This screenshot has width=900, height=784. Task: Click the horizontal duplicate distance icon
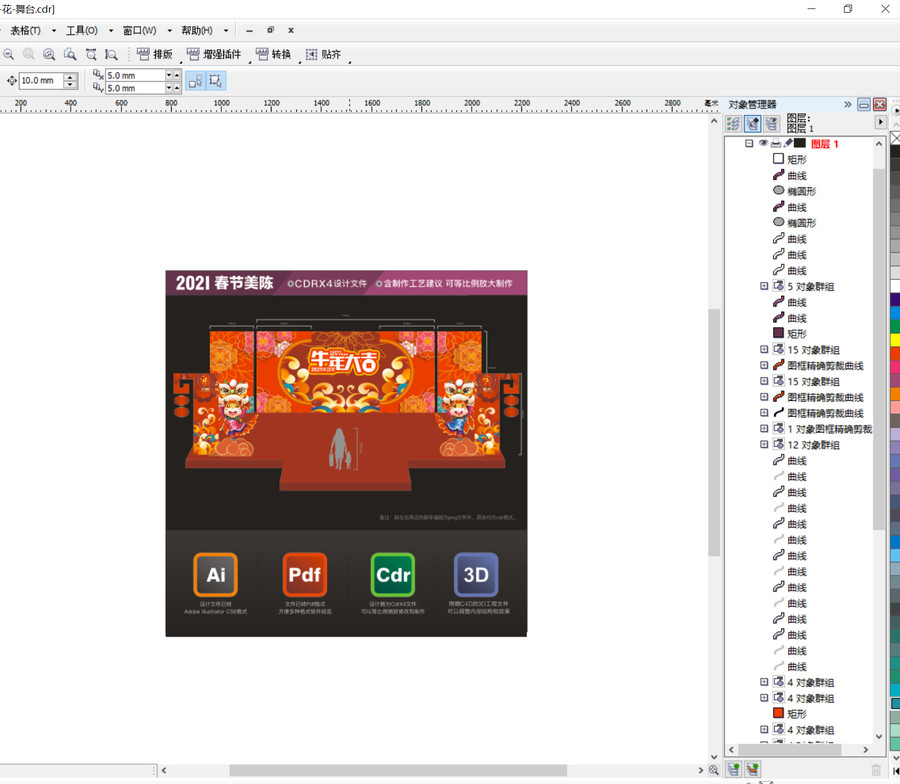98,75
